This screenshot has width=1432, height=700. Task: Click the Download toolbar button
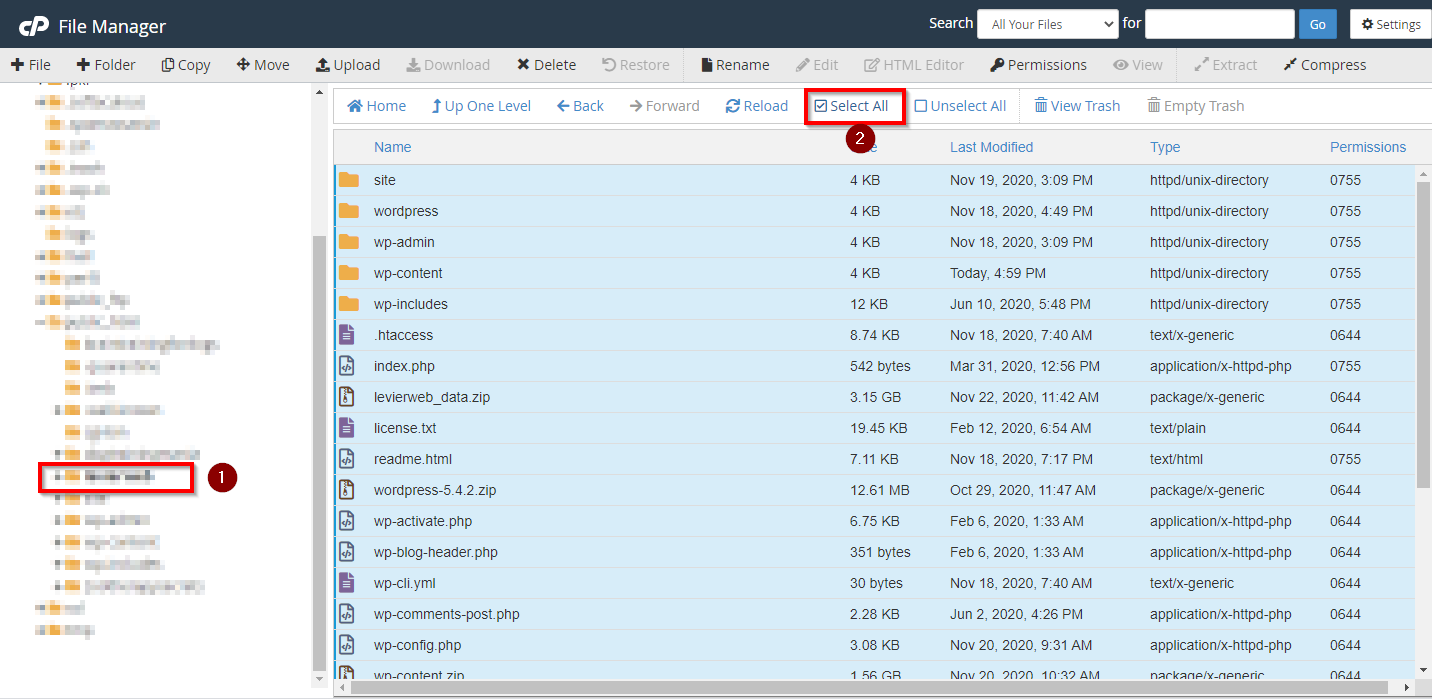pos(448,65)
